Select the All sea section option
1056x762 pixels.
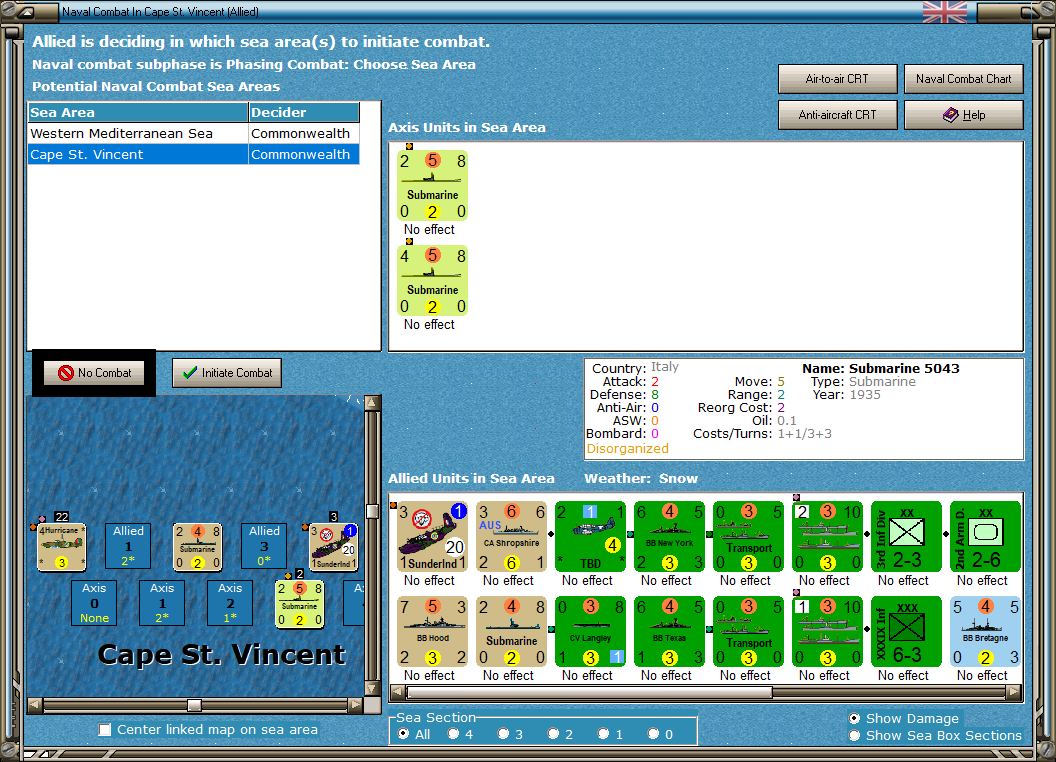(x=403, y=734)
